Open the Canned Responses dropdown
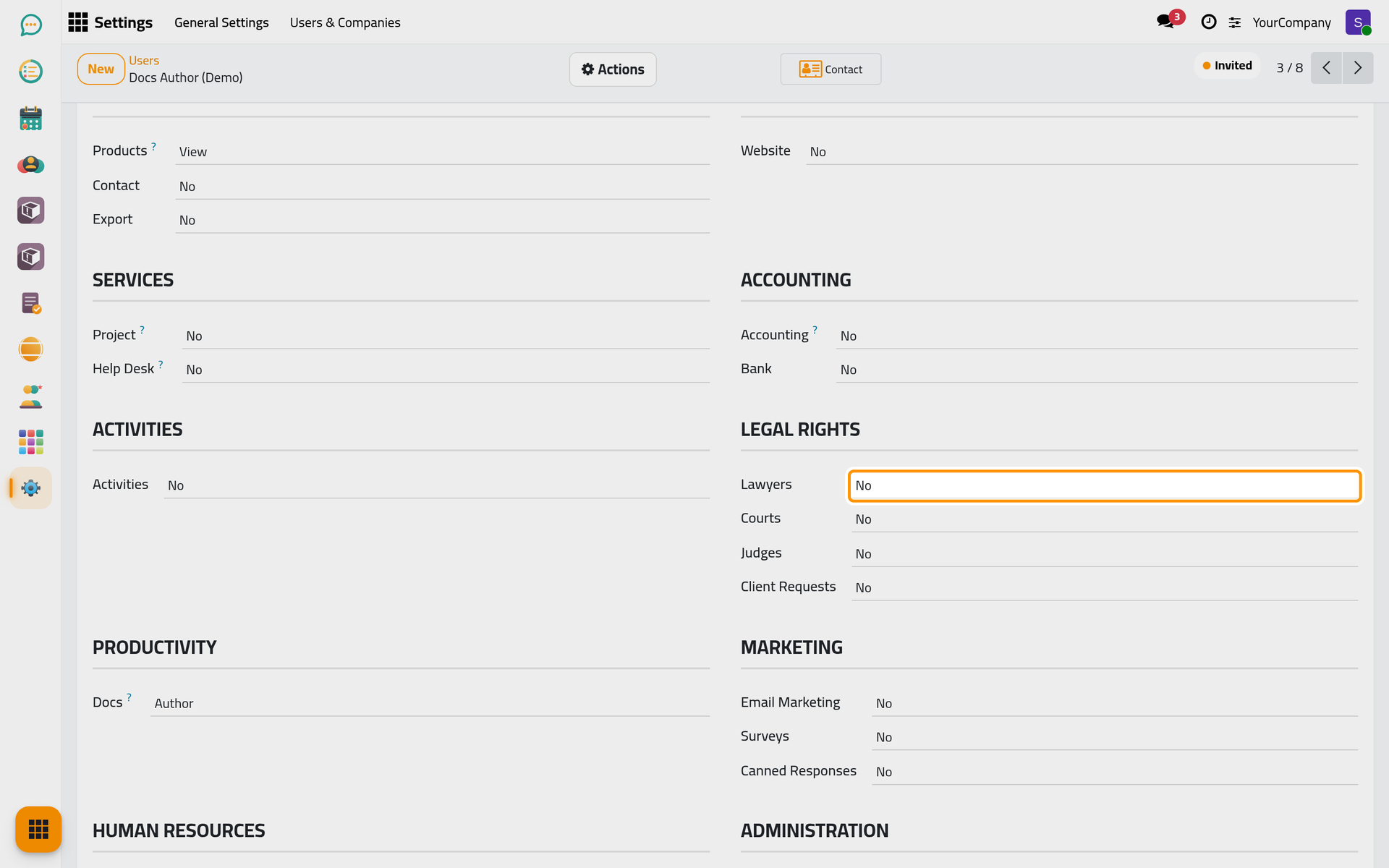 (1115, 772)
